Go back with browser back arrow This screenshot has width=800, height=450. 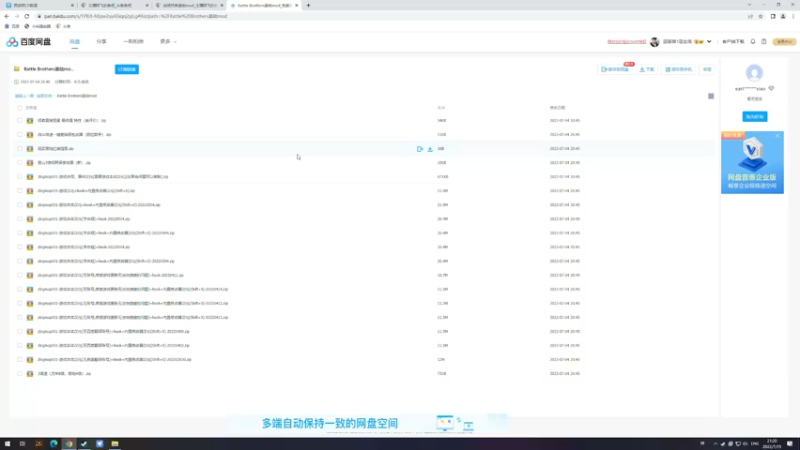pos(7,16)
